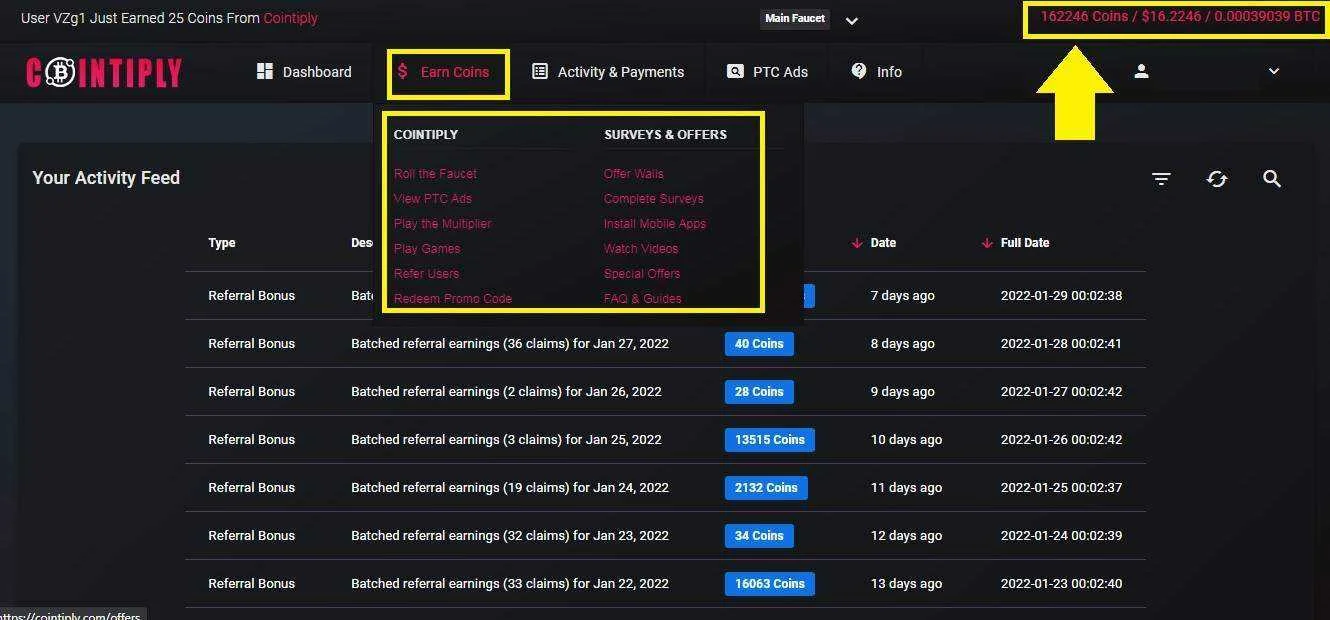Expand the account dropdown chevron
Viewport: 1330px width, 620px height.
click(1274, 71)
